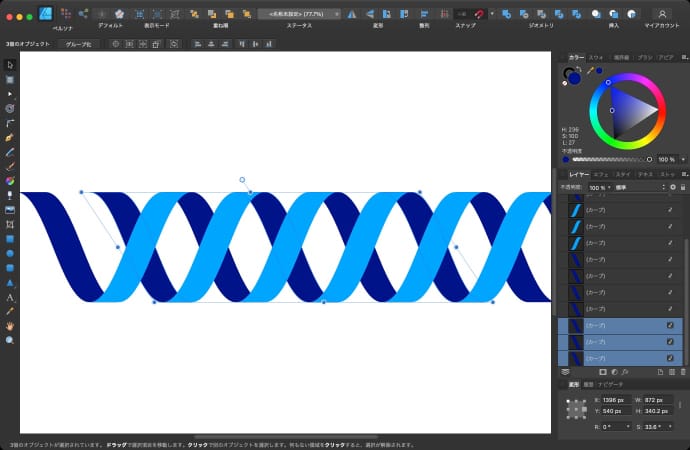690x450 pixels.
Task: Open the document status title dropdown
Action: pos(298,14)
